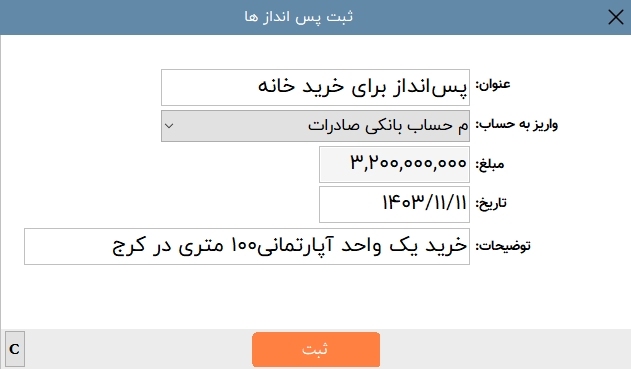Click inside the تاریخ date field
The image size is (631, 369).
(x=394, y=204)
